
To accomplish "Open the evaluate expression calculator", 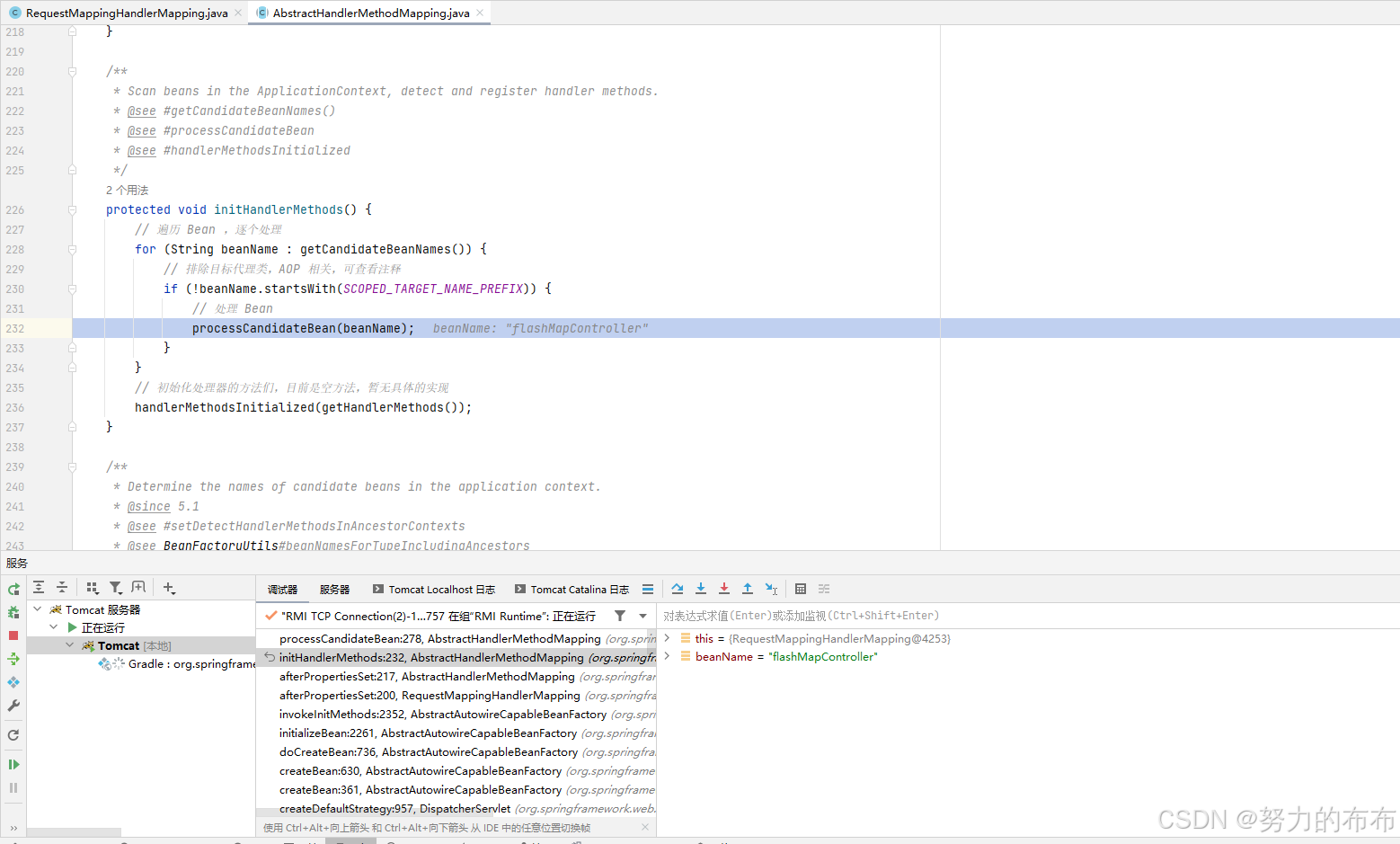I will pyautogui.click(x=801, y=590).
